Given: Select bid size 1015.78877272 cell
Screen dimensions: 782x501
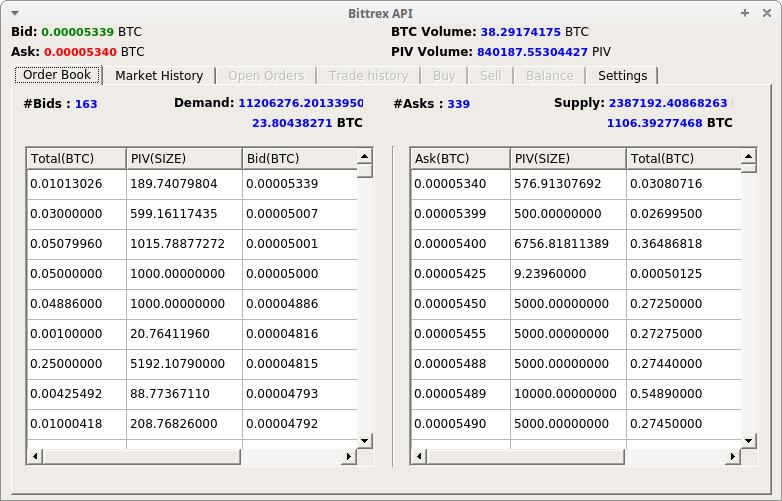Looking at the screenshot, I should coord(184,244).
